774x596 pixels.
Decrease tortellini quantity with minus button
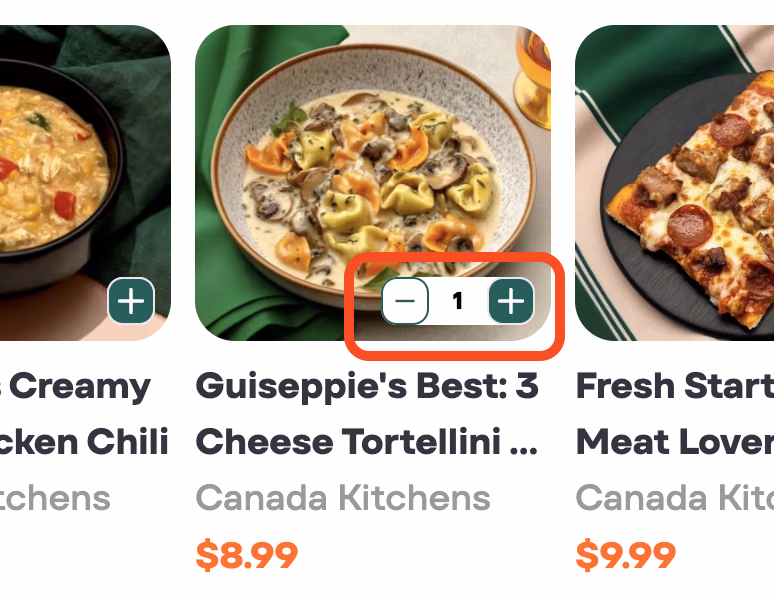click(x=405, y=301)
